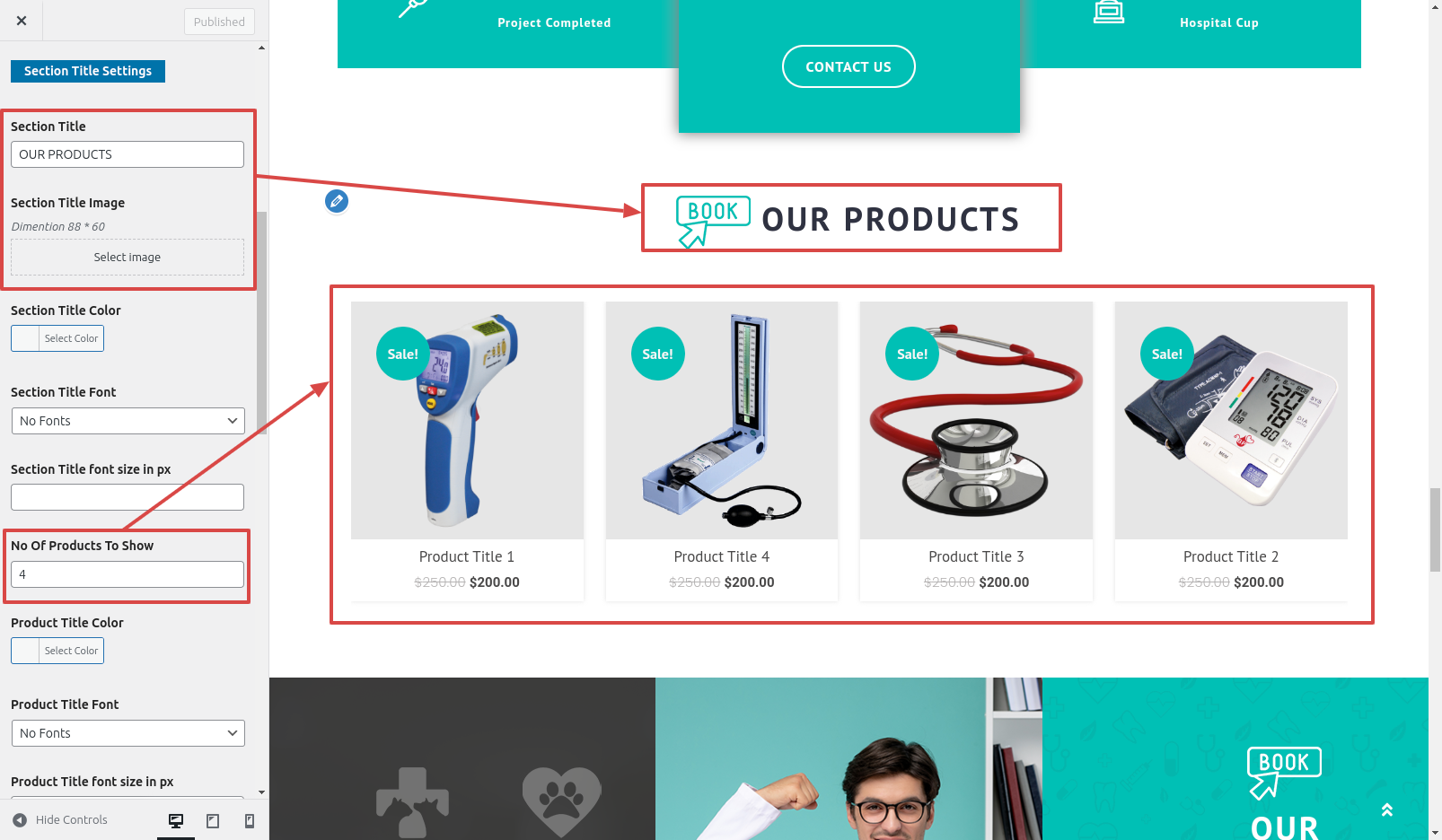Screen dimensions: 1442x840
Task: Click the Published button
Action: (x=219, y=22)
